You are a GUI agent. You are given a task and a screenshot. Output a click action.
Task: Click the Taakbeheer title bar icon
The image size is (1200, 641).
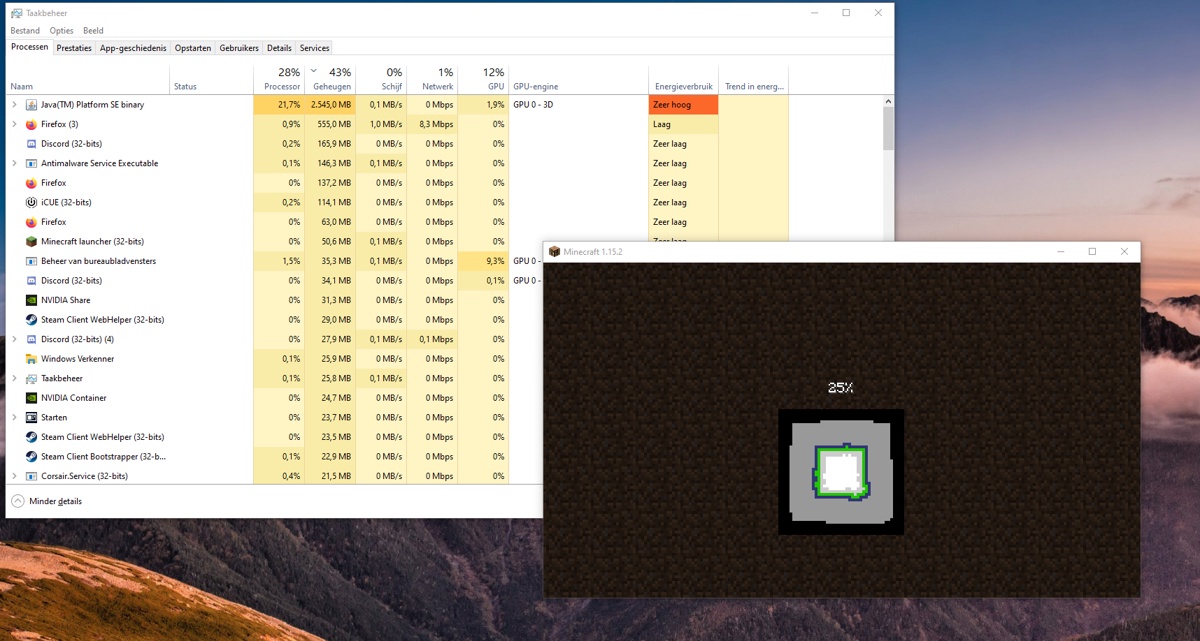(16, 13)
